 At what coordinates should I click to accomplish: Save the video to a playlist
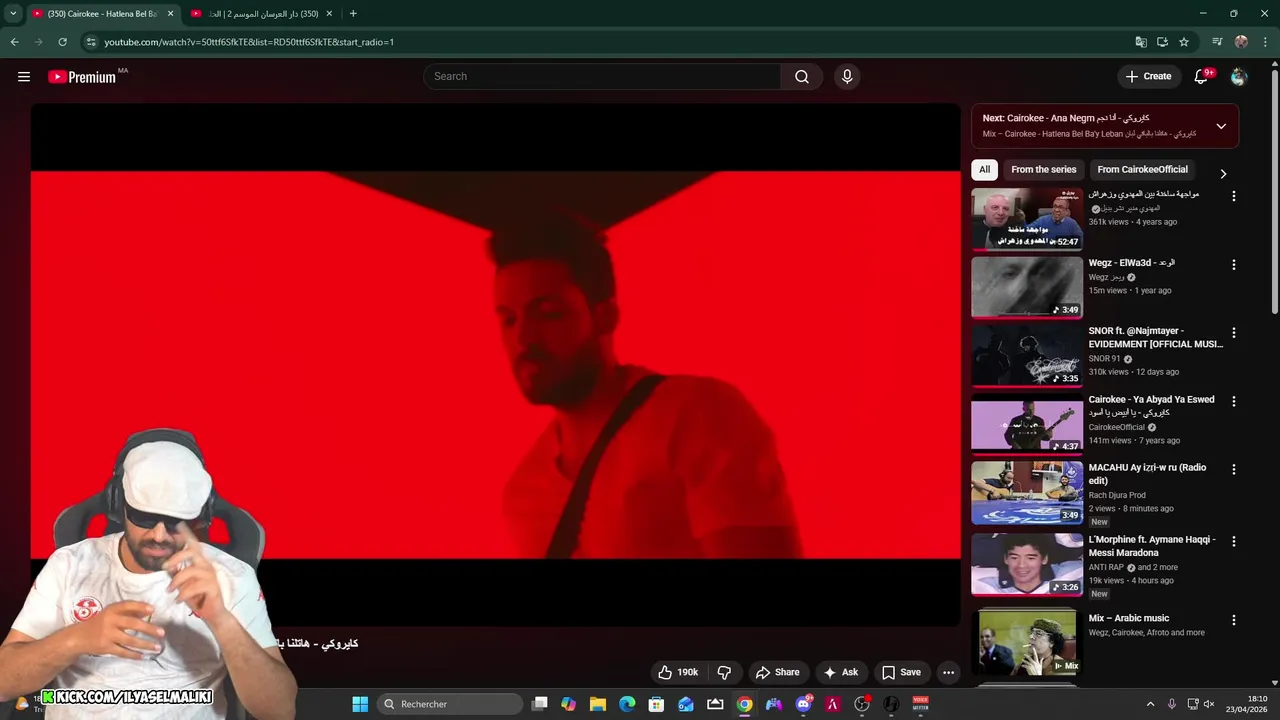coord(901,672)
